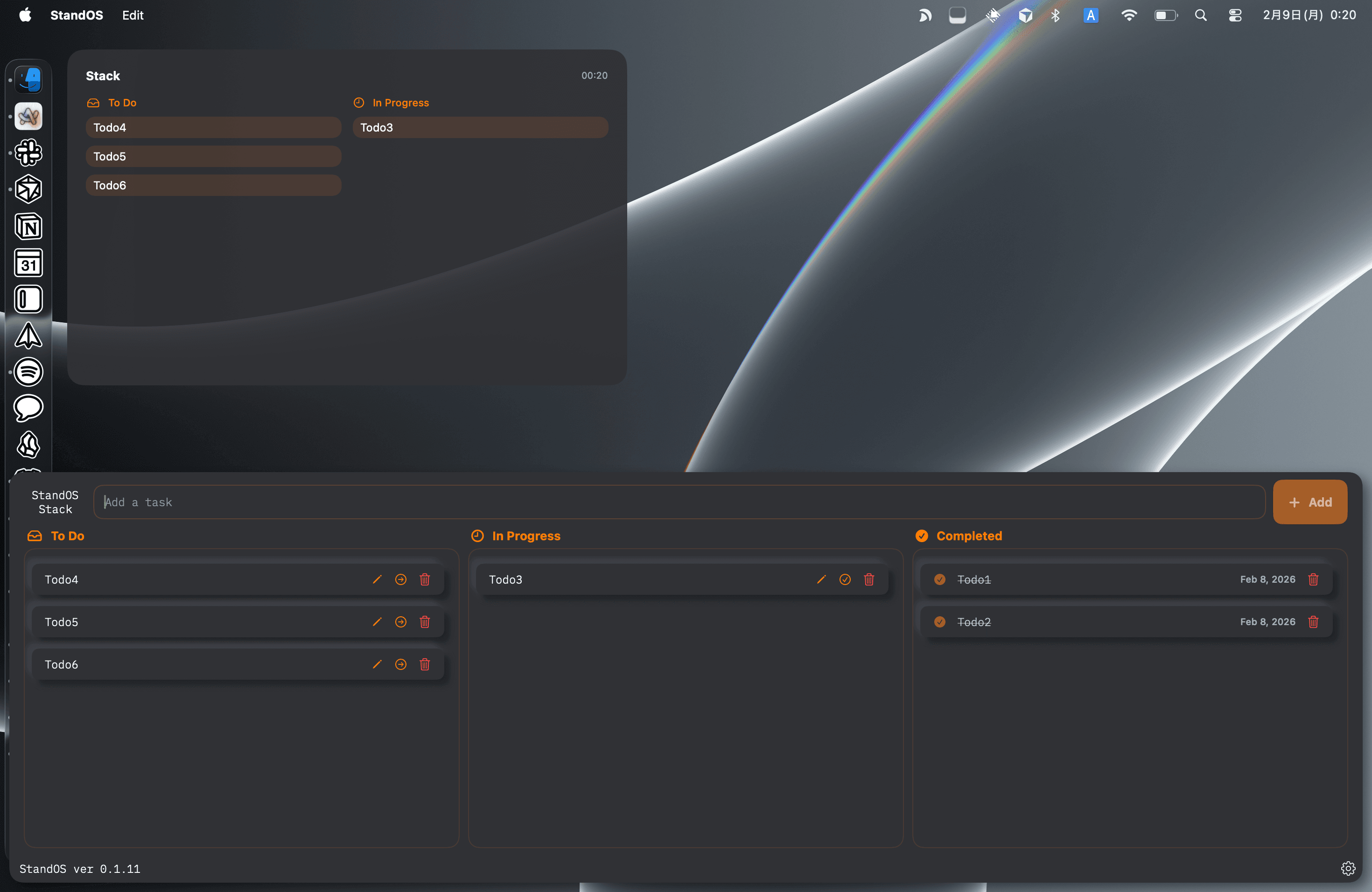Open Slack from the dock

tap(28, 153)
